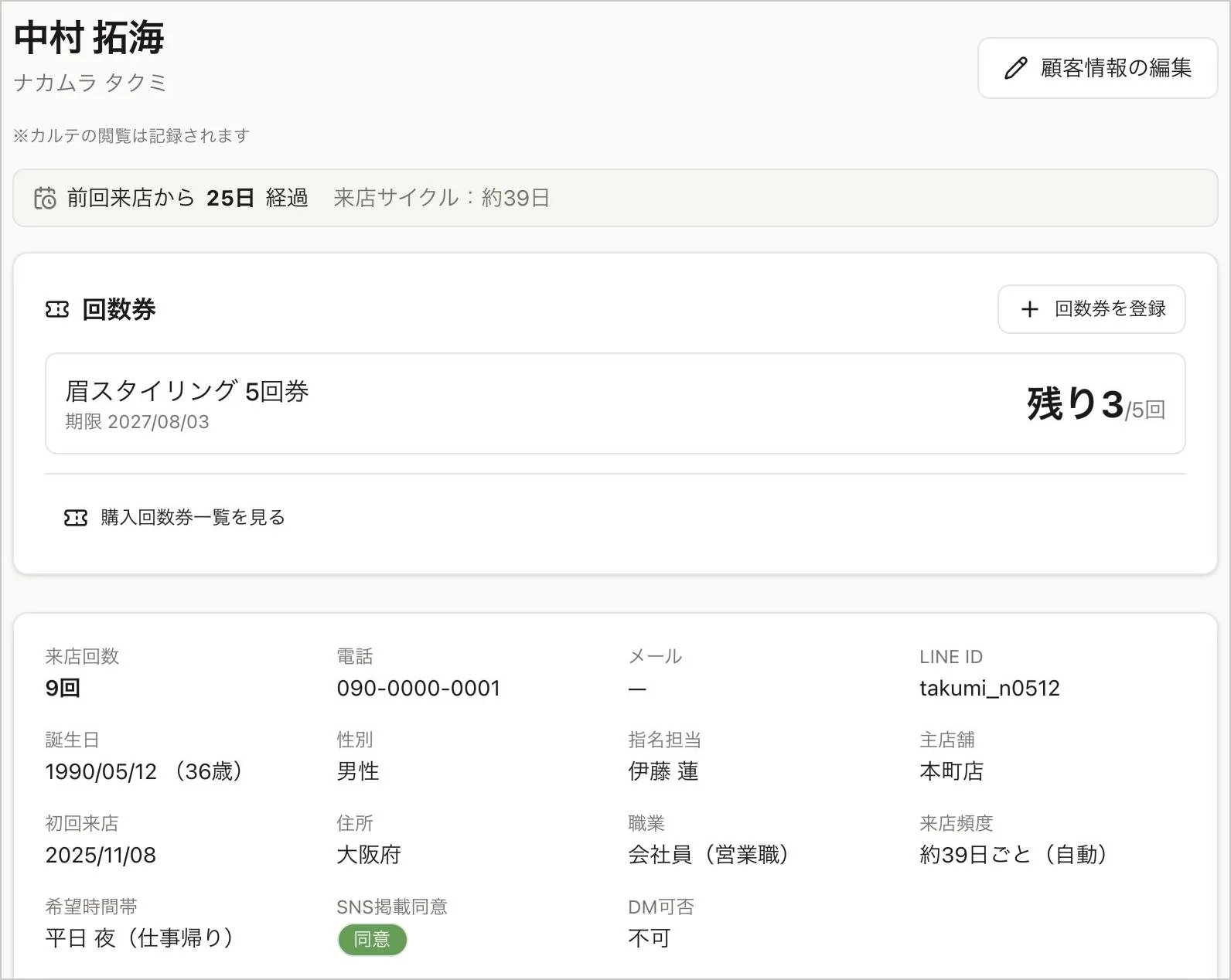Open the 眉スタイリング 5回券 ticket card
Viewport: 1231px width, 980px height.
click(x=615, y=403)
